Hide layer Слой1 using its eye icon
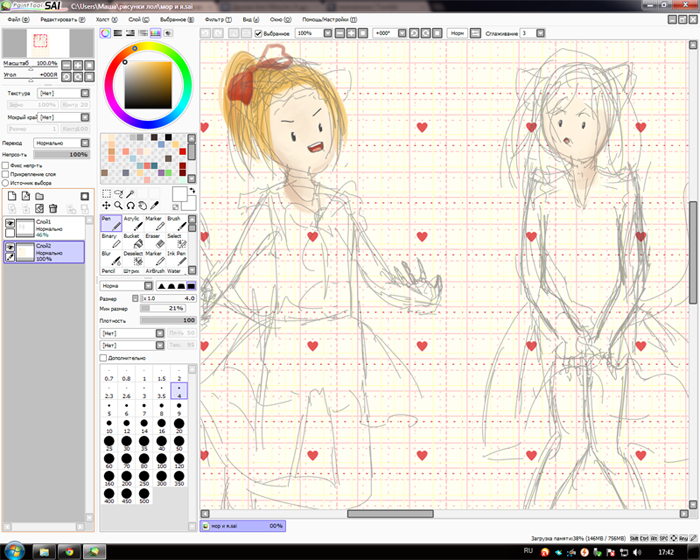 point(11,225)
